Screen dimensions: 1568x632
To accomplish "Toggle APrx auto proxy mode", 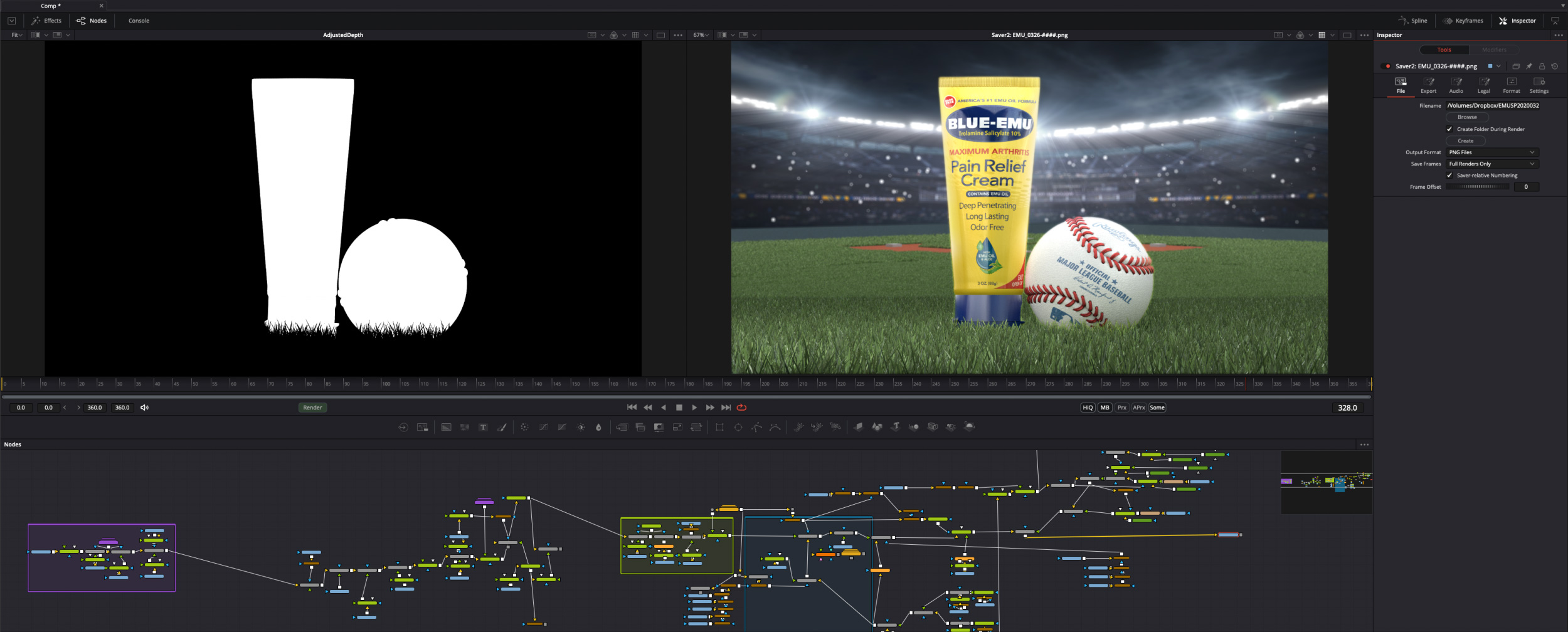I will click(x=1138, y=408).
